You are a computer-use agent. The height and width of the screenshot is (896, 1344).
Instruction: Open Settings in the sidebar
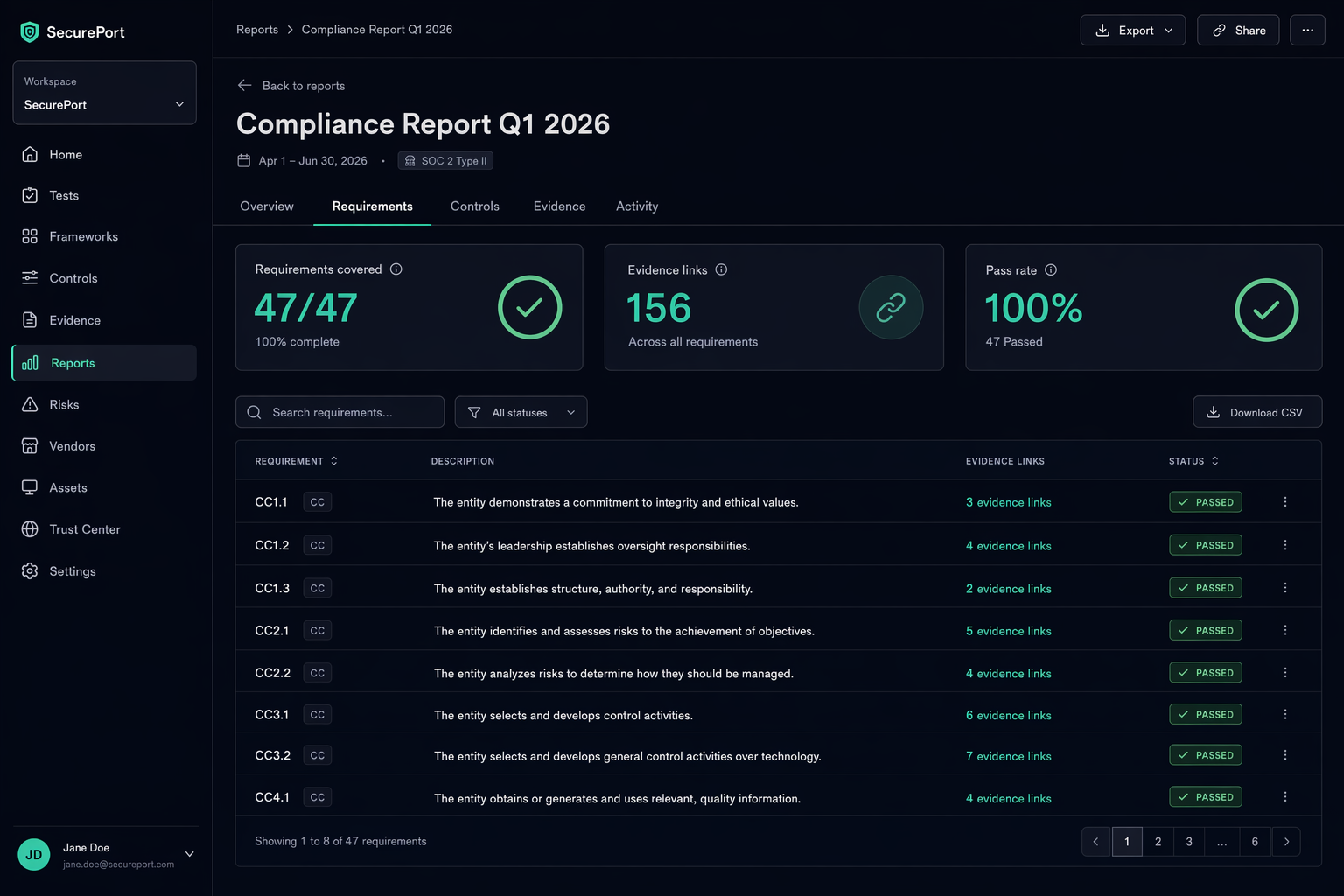pyautogui.click(x=104, y=571)
